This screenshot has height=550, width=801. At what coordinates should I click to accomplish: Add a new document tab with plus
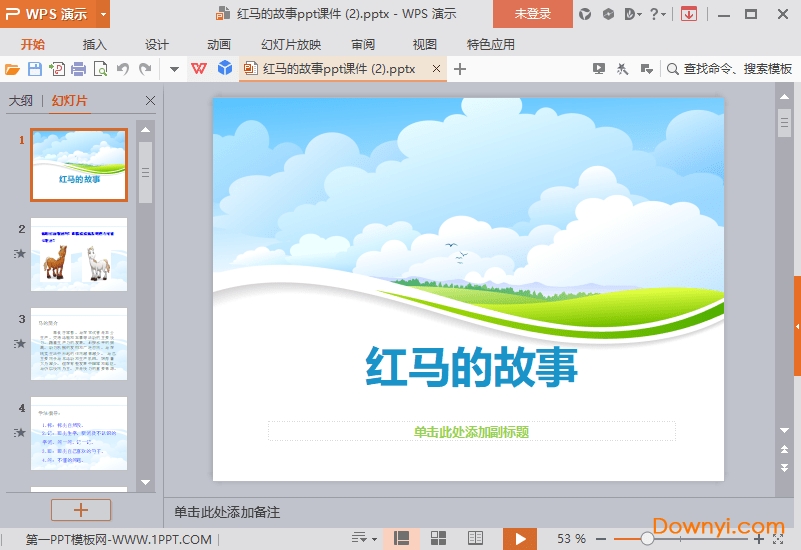click(460, 69)
